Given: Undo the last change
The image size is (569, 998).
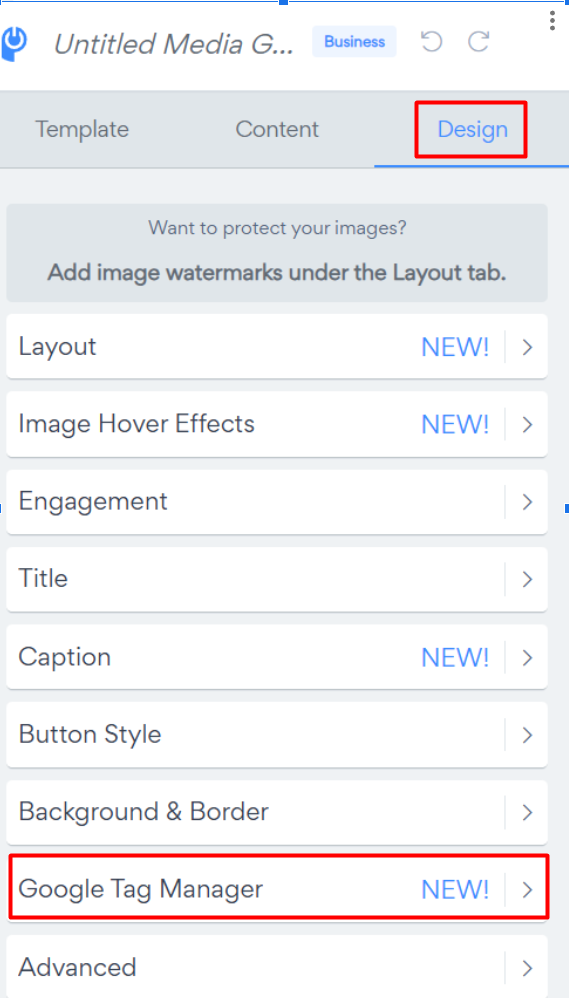Looking at the screenshot, I should coord(432,42).
